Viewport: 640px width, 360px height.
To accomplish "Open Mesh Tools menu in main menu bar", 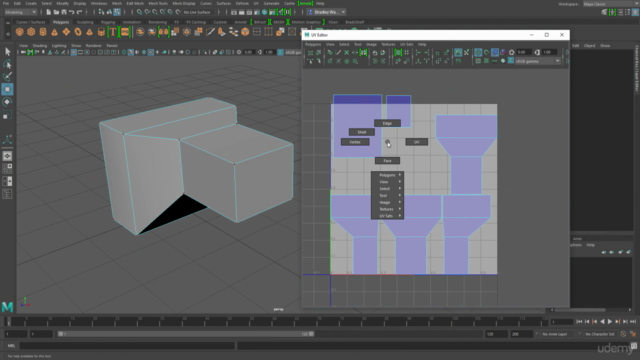I will click(x=158, y=3).
